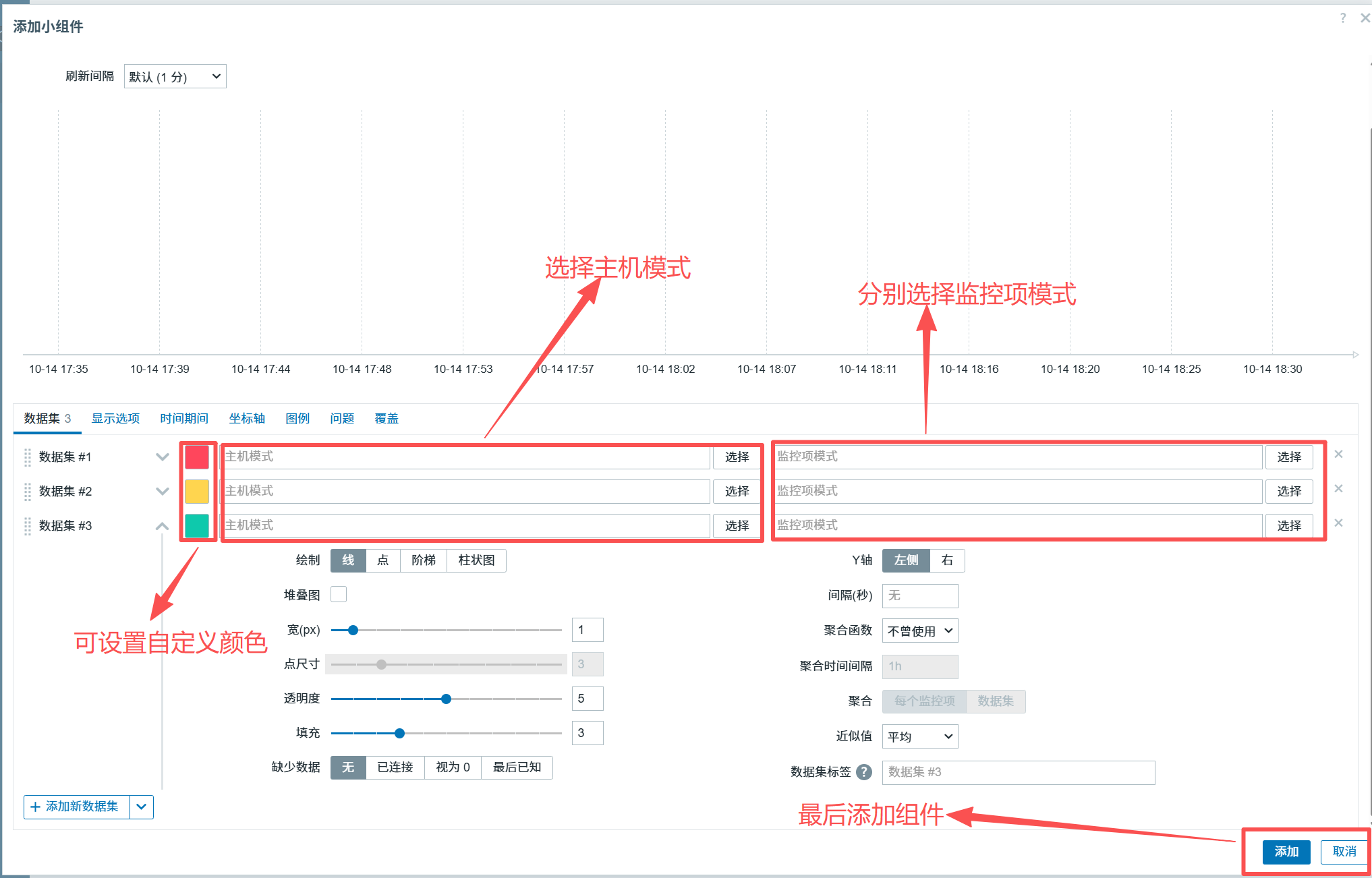Switch to the 显示选项 tab
Image resolution: width=1372 pixels, height=878 pixels.
[115, 419]
